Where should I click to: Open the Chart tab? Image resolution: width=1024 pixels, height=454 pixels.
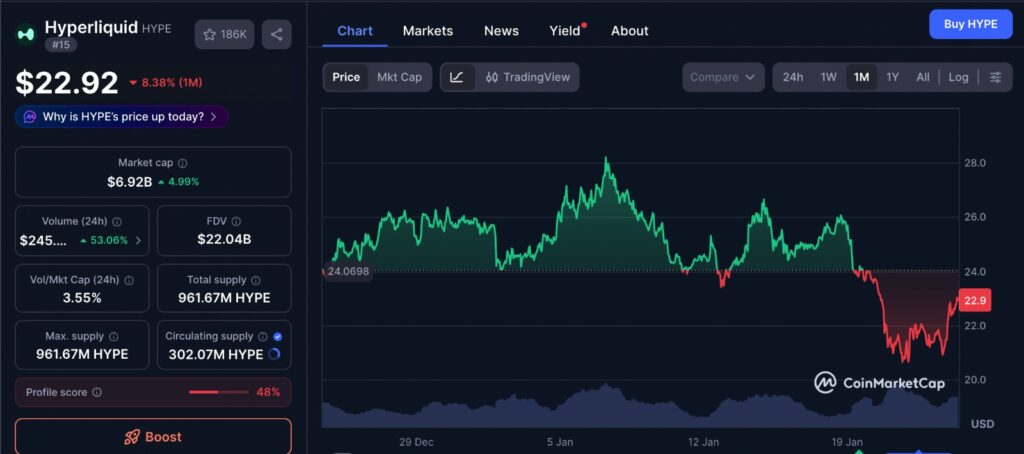[355, 31]
